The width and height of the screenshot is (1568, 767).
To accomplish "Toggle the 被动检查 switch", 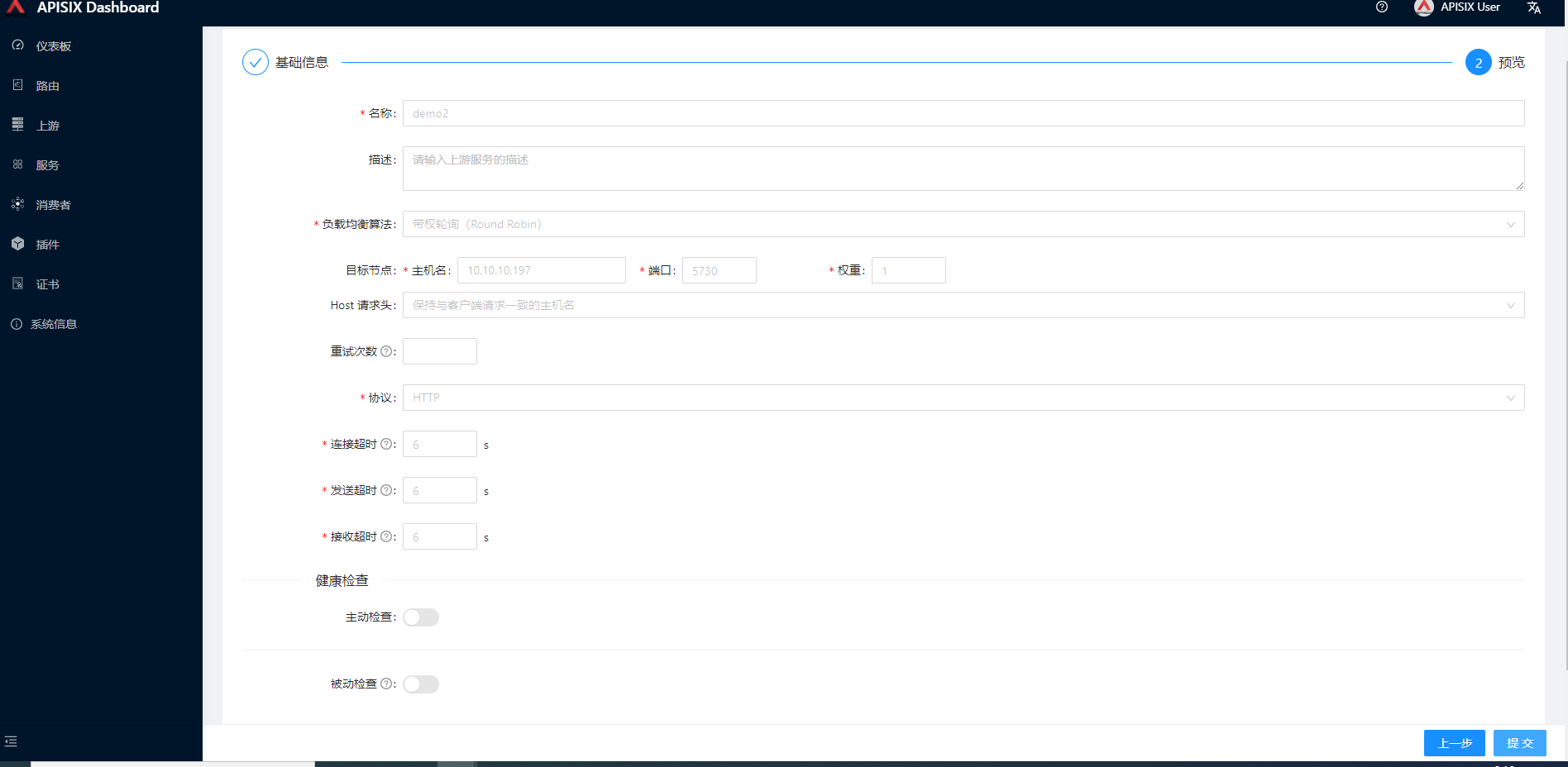I will pyautogui.click(x=421, y=684).
